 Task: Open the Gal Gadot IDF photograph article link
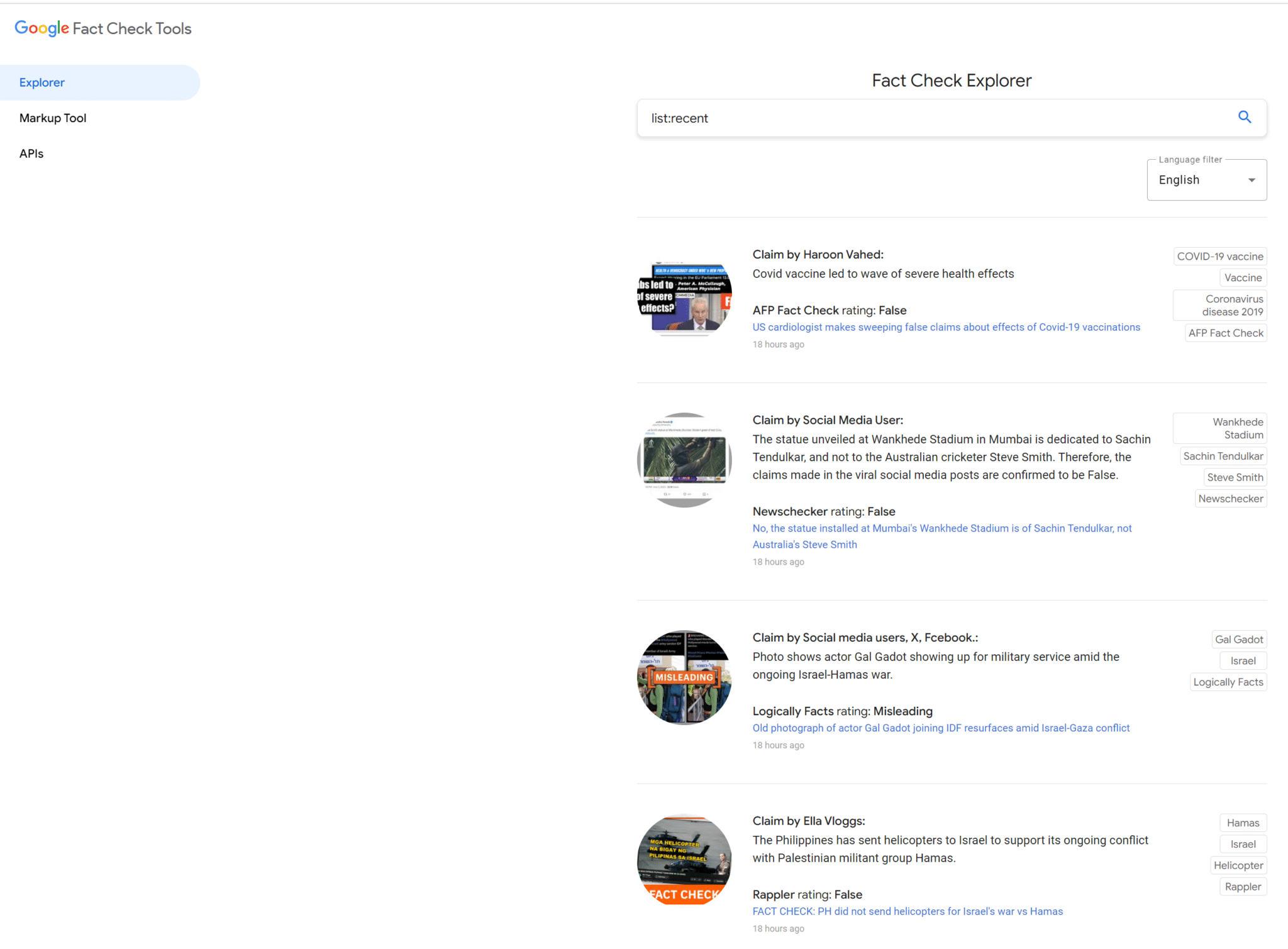(941, 728)
